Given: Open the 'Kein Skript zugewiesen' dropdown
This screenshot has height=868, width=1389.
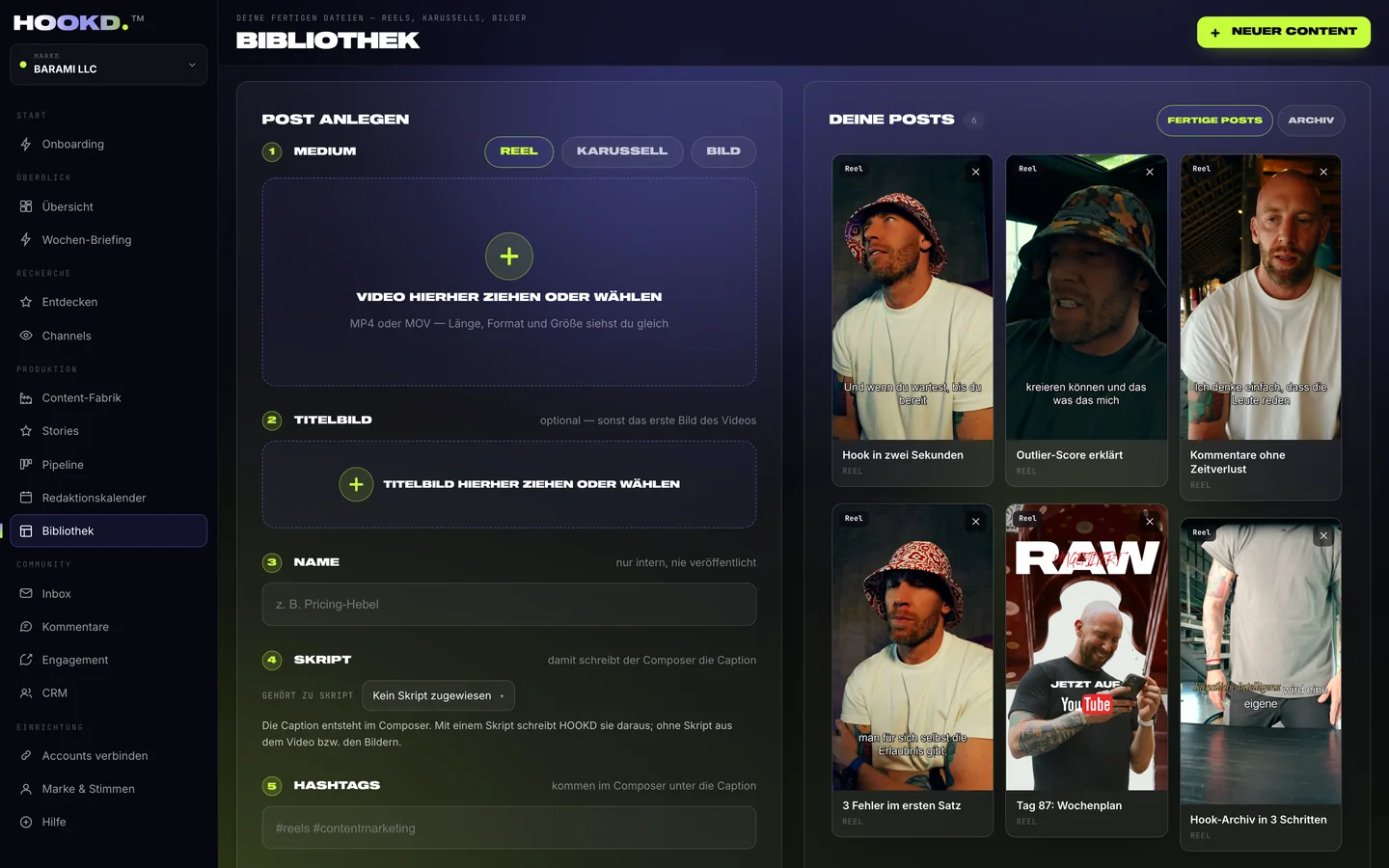Looking at the screenshot, I should click(439, 695).
